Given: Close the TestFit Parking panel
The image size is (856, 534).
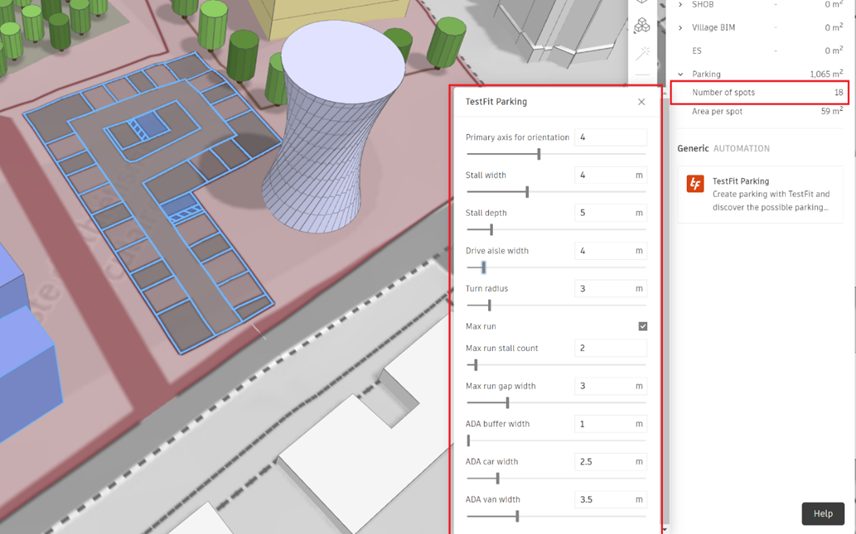Looking at the screenshot, I should tap(641, 102).
